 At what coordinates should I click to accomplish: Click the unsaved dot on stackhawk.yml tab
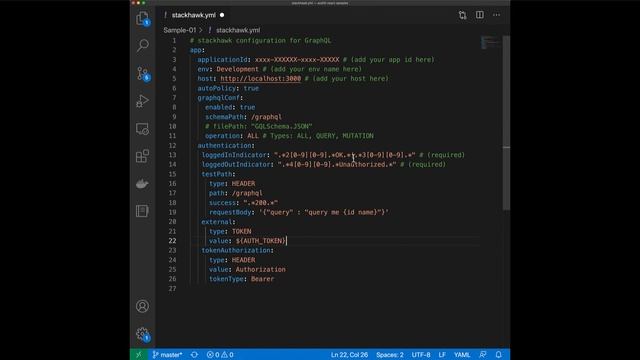pyautogui.click(x=222, y=15)
